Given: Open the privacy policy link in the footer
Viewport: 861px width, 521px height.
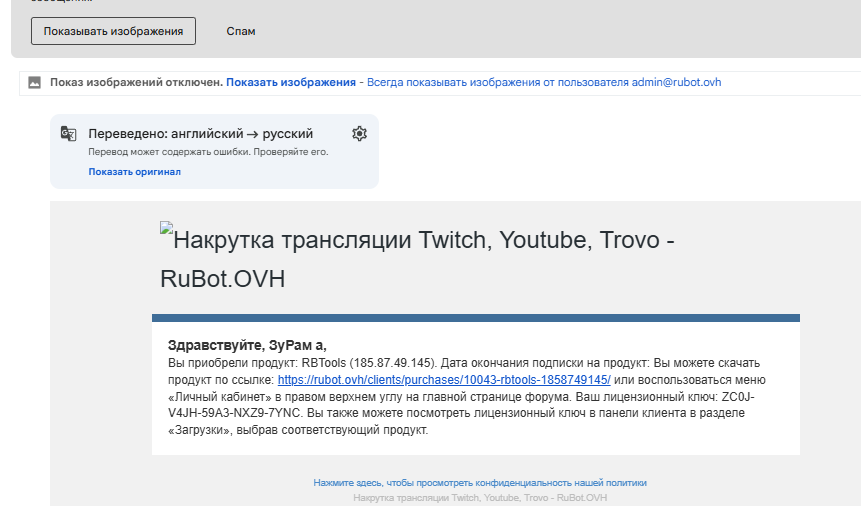Looking at the screenshot, I should click(x=479, y=482).
